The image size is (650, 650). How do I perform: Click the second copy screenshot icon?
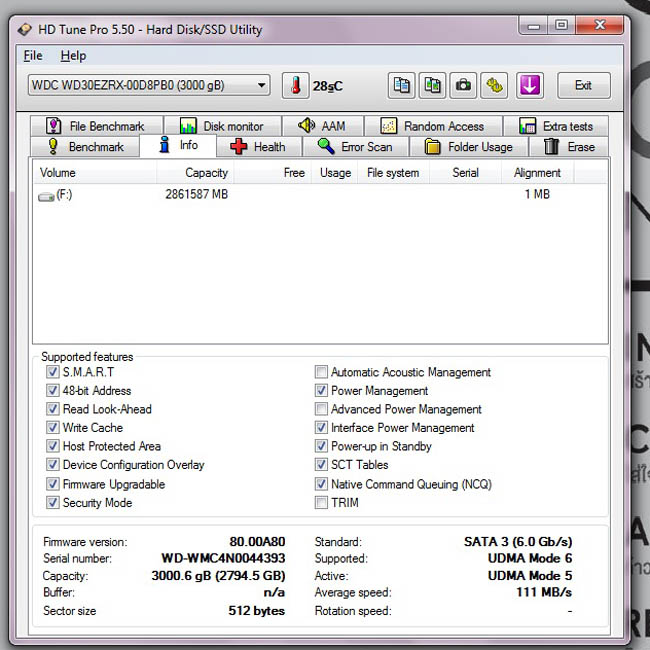[x=432, y=86]
